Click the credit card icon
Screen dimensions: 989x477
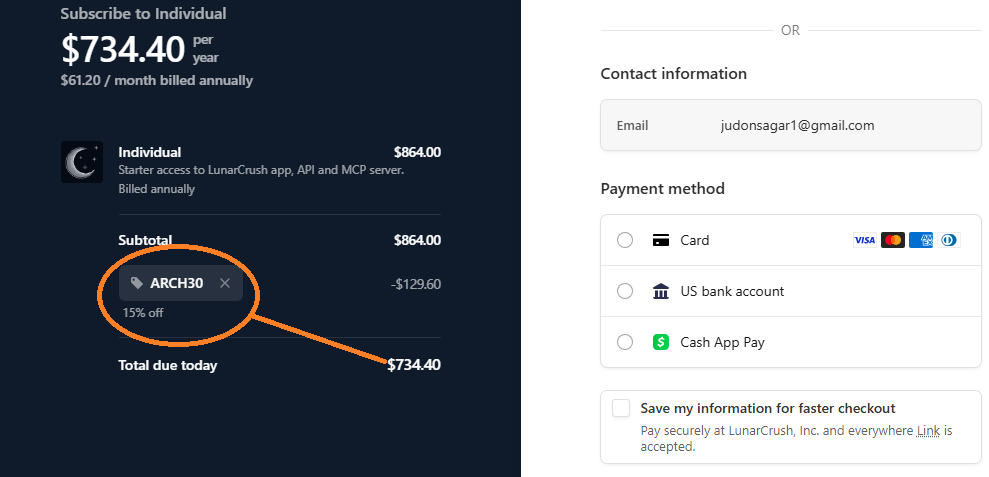(660, 240)
